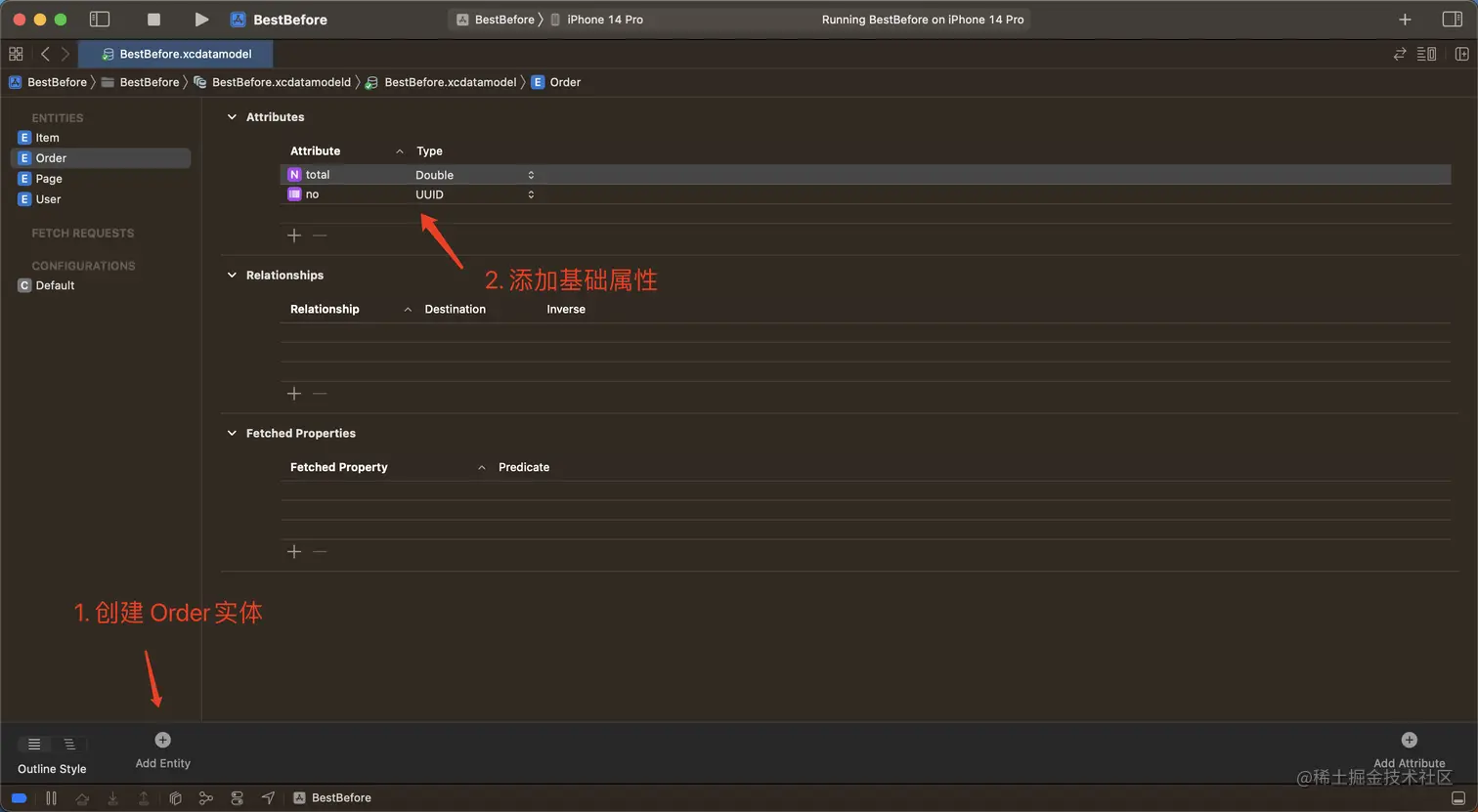Click the Destination column header
The height and width of the screenshot is (812, 1478).
tap(455, 310)
